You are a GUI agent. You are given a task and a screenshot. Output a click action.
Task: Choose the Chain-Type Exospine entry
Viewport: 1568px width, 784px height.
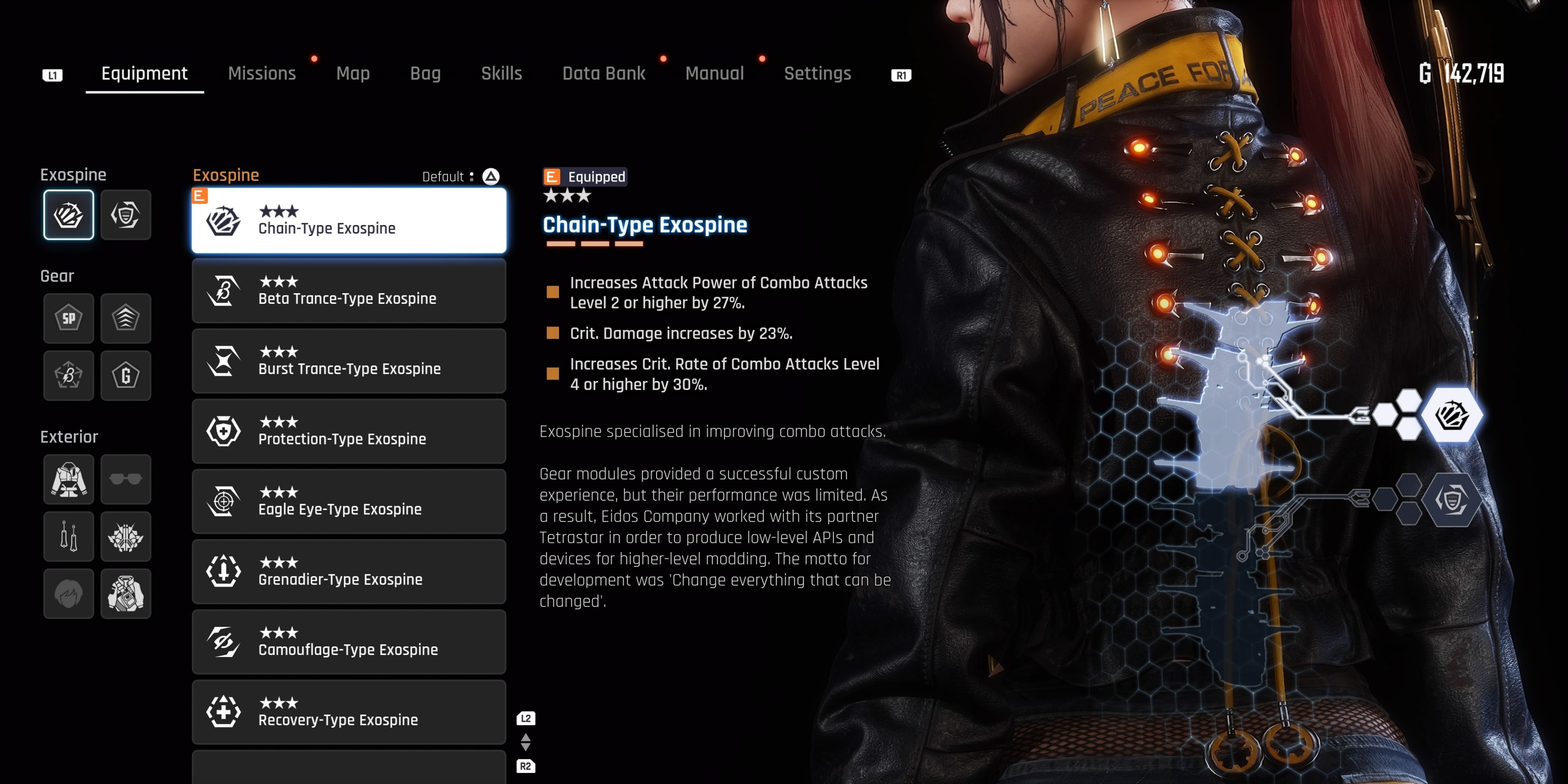(349, 220)
